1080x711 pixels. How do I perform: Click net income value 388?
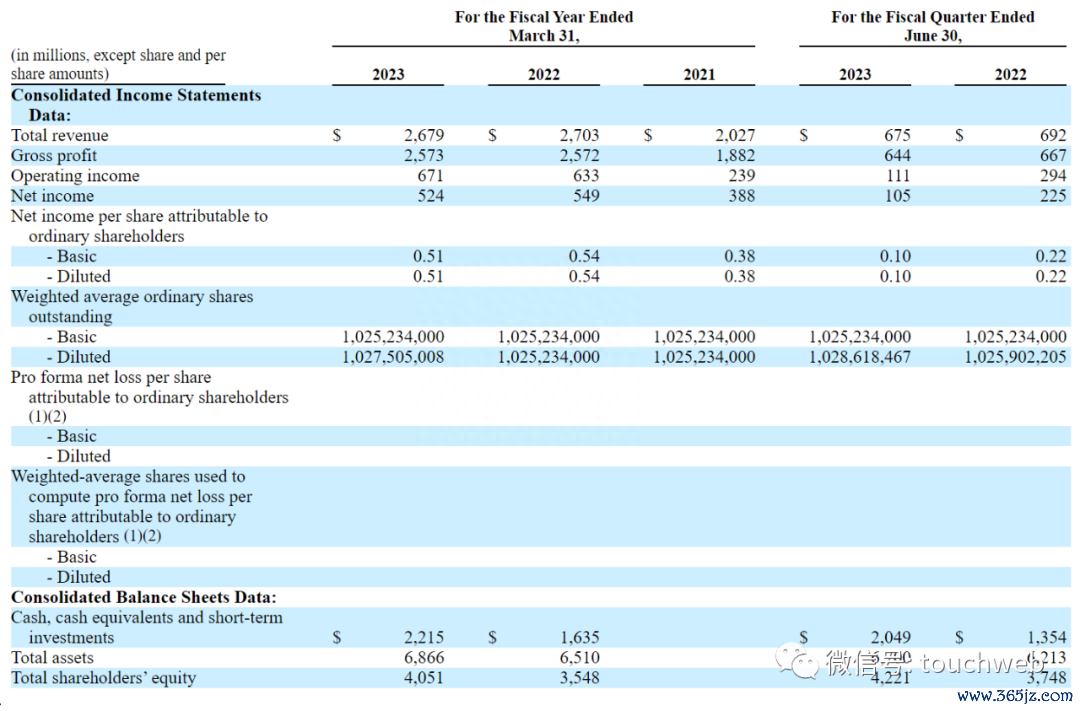coord(742,196)
